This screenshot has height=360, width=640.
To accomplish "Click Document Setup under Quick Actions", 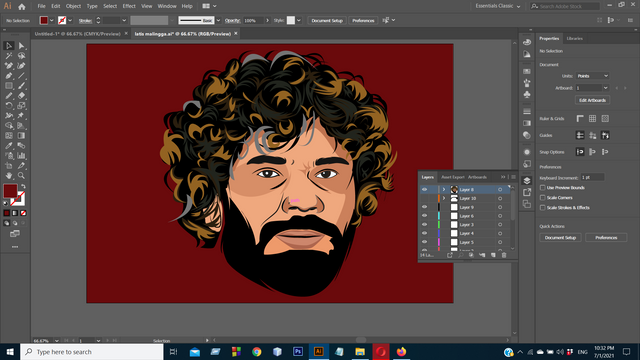I will pos(560,238).
